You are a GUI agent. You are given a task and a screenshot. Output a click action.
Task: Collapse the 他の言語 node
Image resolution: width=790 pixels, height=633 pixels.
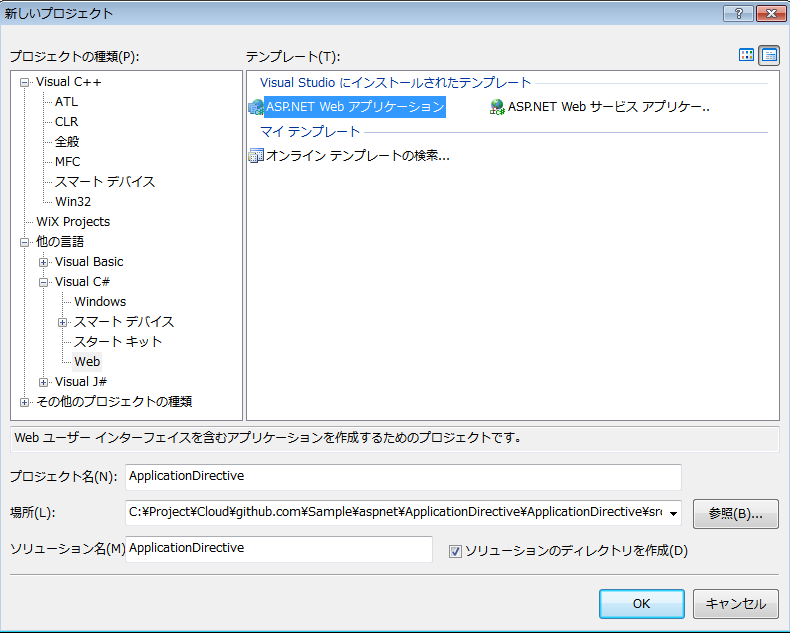click(24, 242)
